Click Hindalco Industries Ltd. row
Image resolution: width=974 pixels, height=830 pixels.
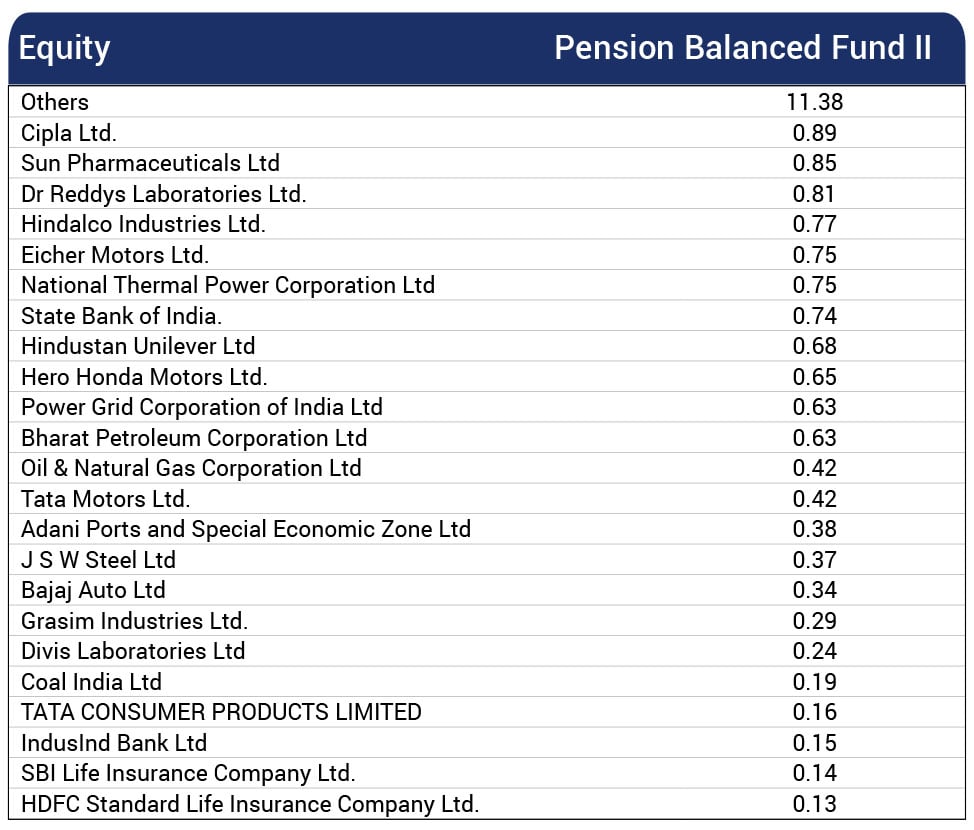pos(143,224)
